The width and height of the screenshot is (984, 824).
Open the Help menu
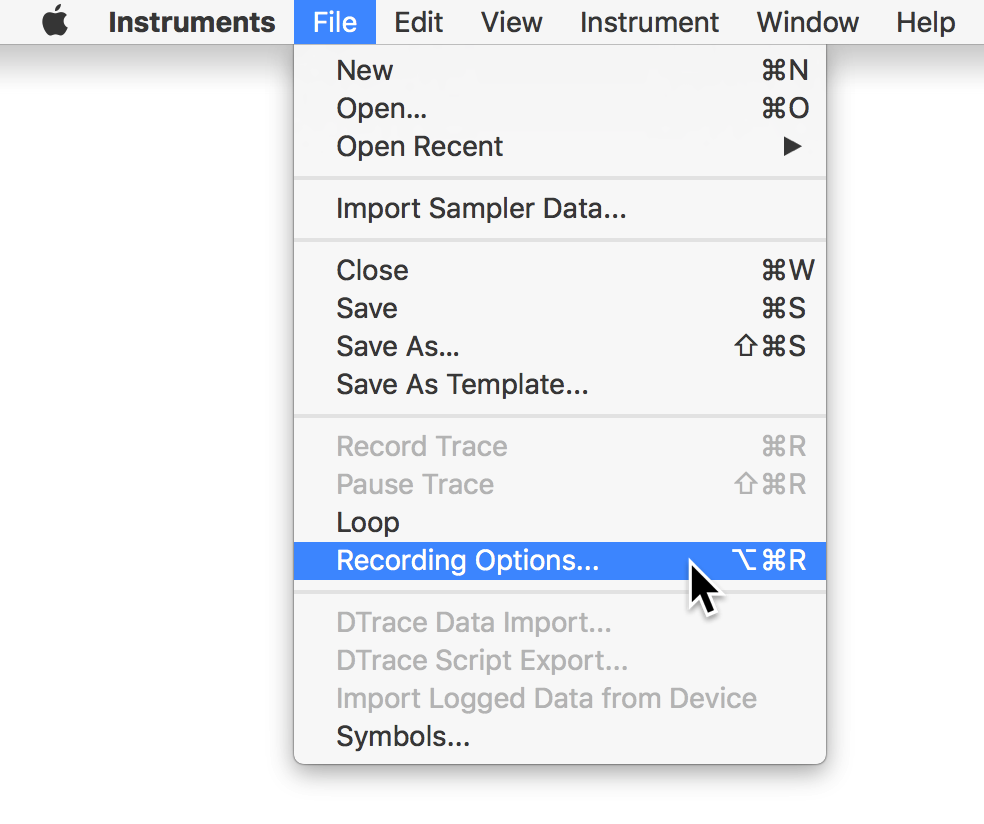coord(924,21)
